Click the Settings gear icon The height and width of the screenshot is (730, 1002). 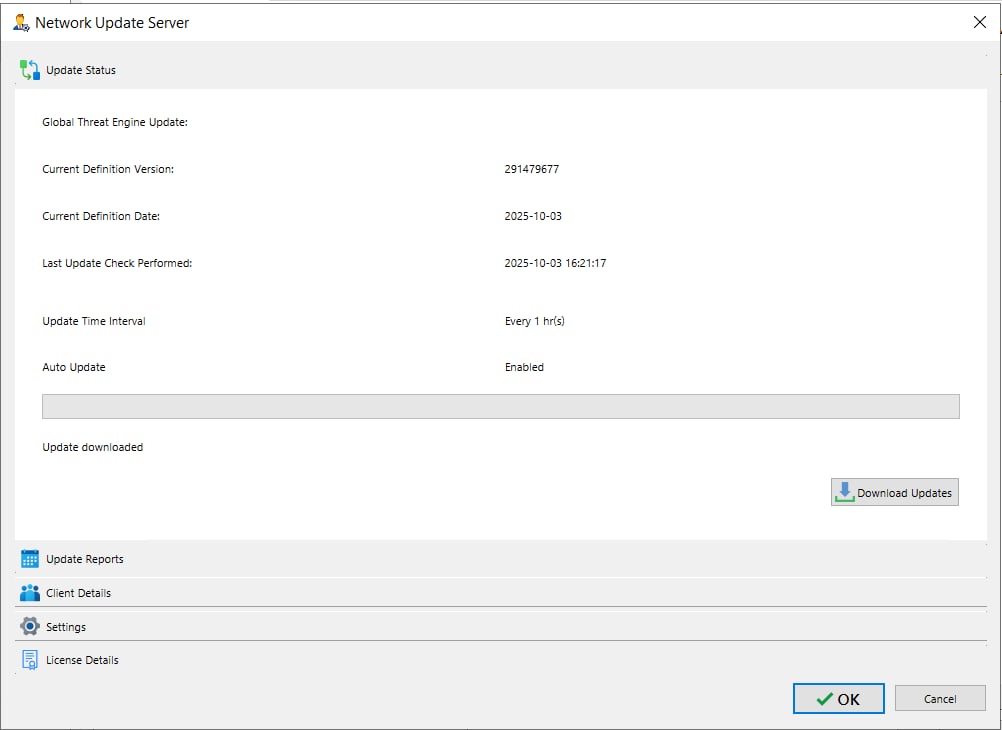pyautogui.click(x=30, y=627)
